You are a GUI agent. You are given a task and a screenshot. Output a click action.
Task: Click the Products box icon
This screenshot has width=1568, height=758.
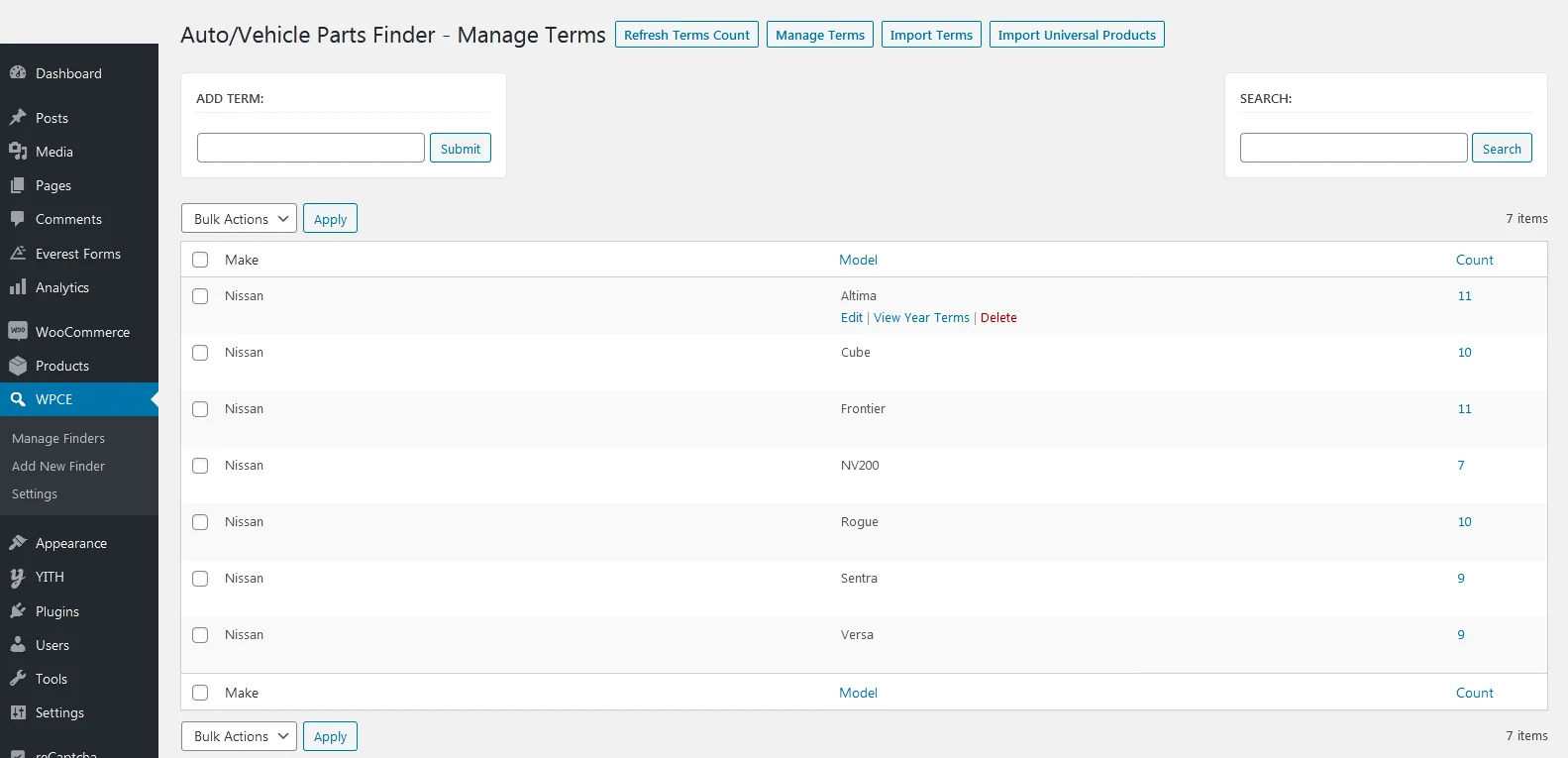pyautogui.click(x=18, y=366)
